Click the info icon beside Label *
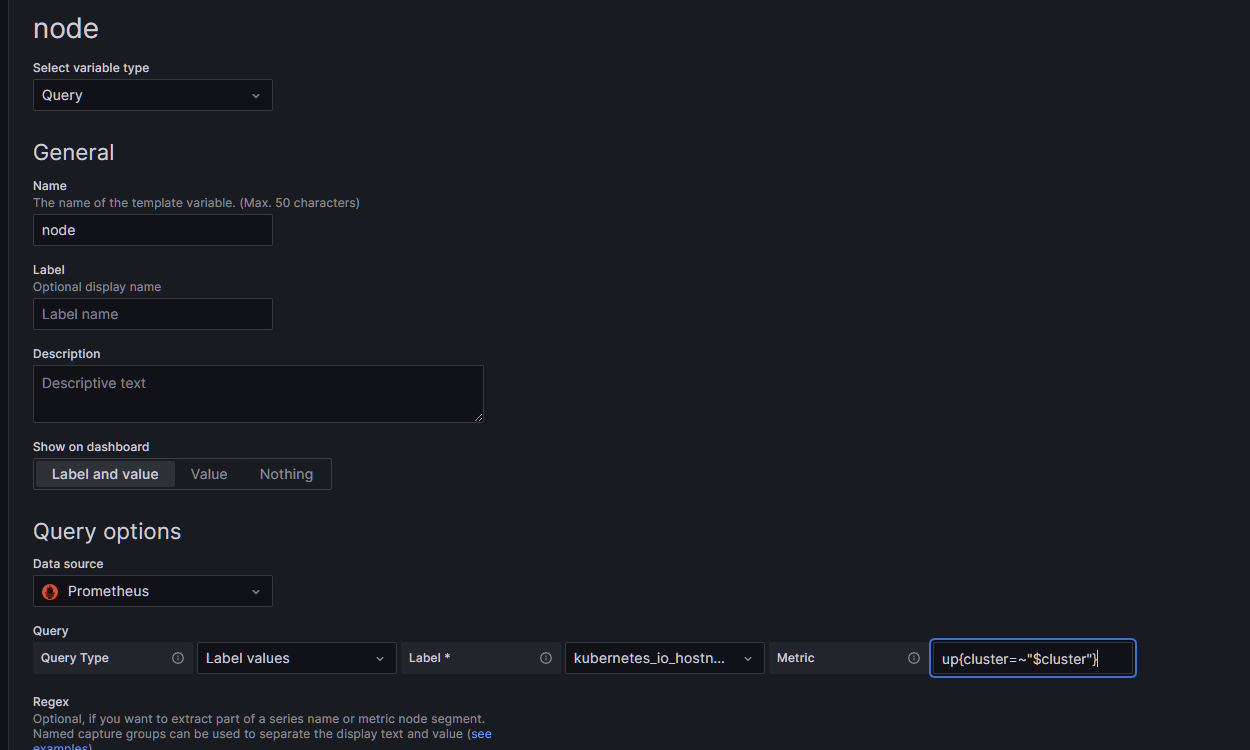The image size is (1250, 750). point(546,658)
